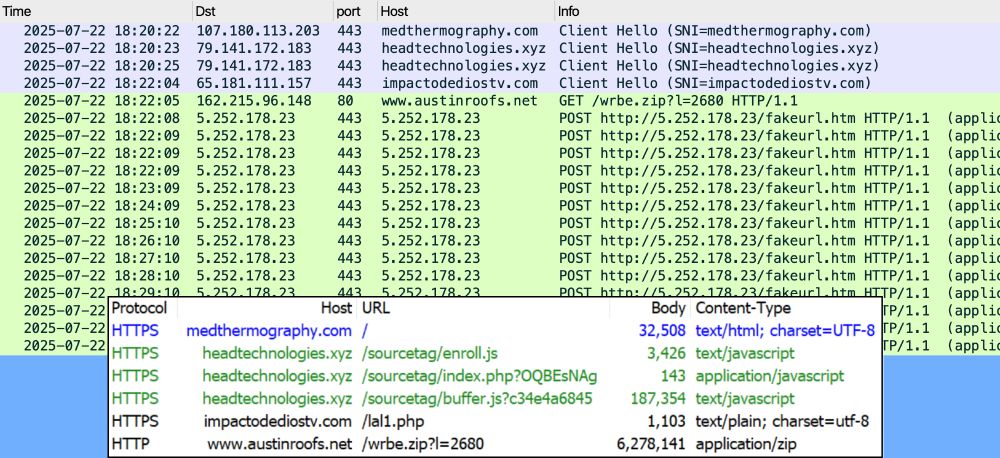The image size is (1000, 458).
Task: Click the /wrbe.zip?l=2680 URL in overlay table
Action: 423,444
